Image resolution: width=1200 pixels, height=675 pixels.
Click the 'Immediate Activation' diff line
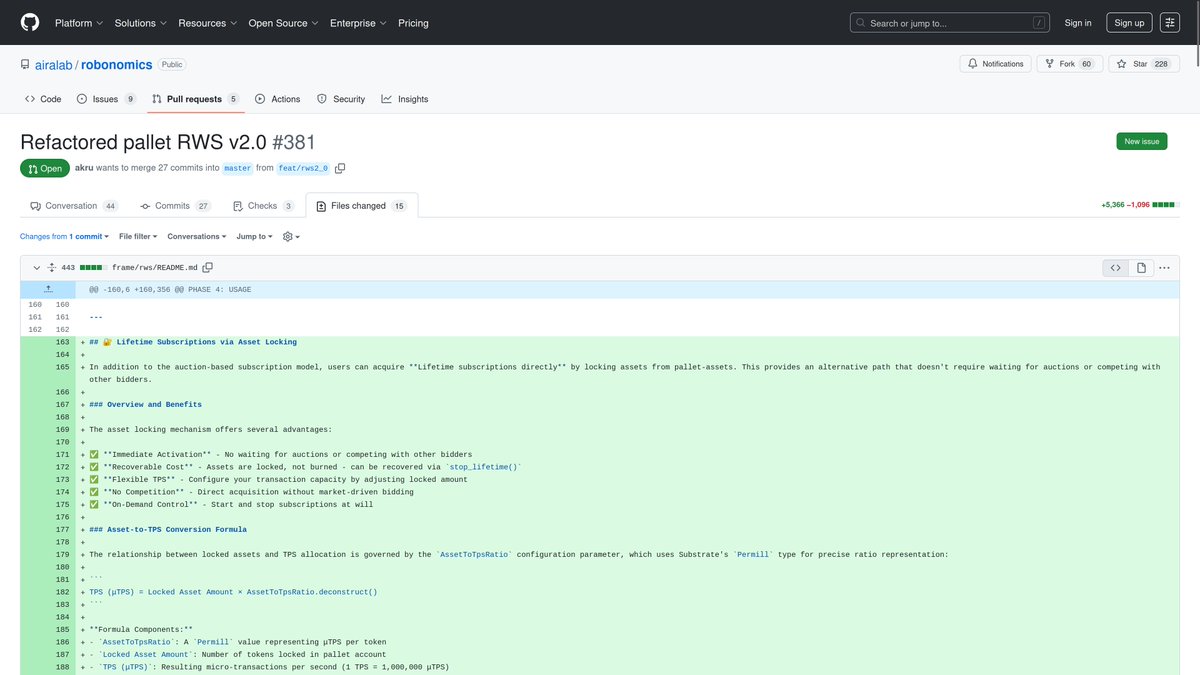(628, 455)
